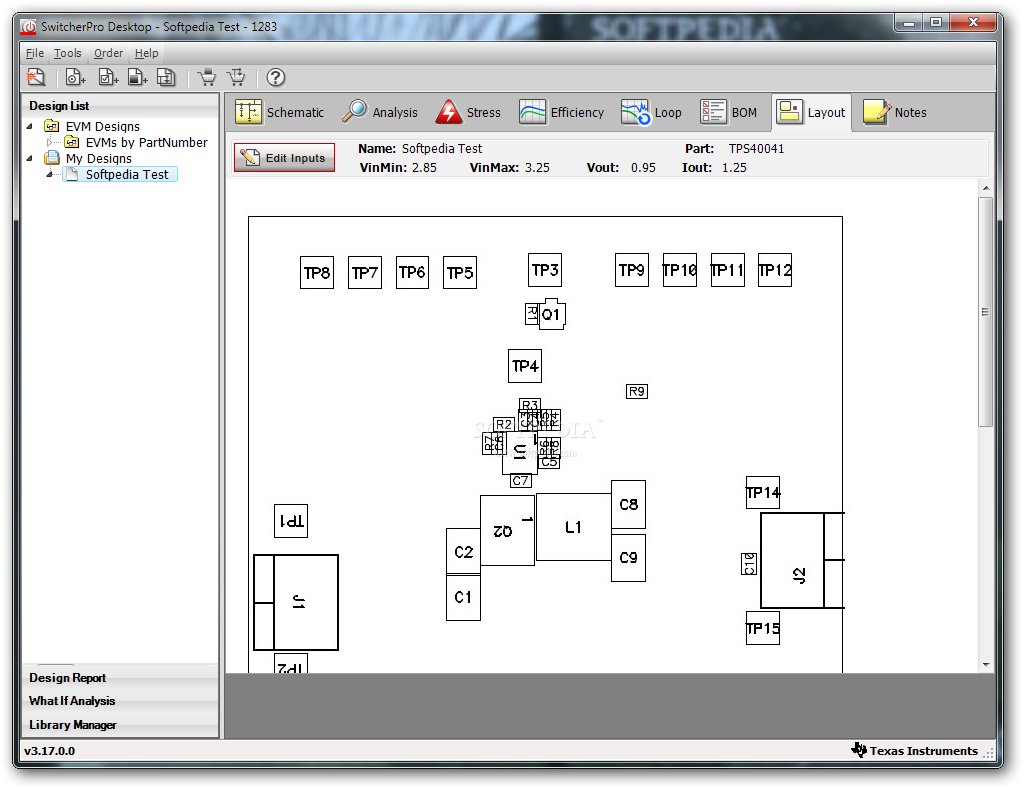The height and width of the screenshot is (789, 1024).
Task: Click the L1 inductor footprint
Action: (573, 527)
